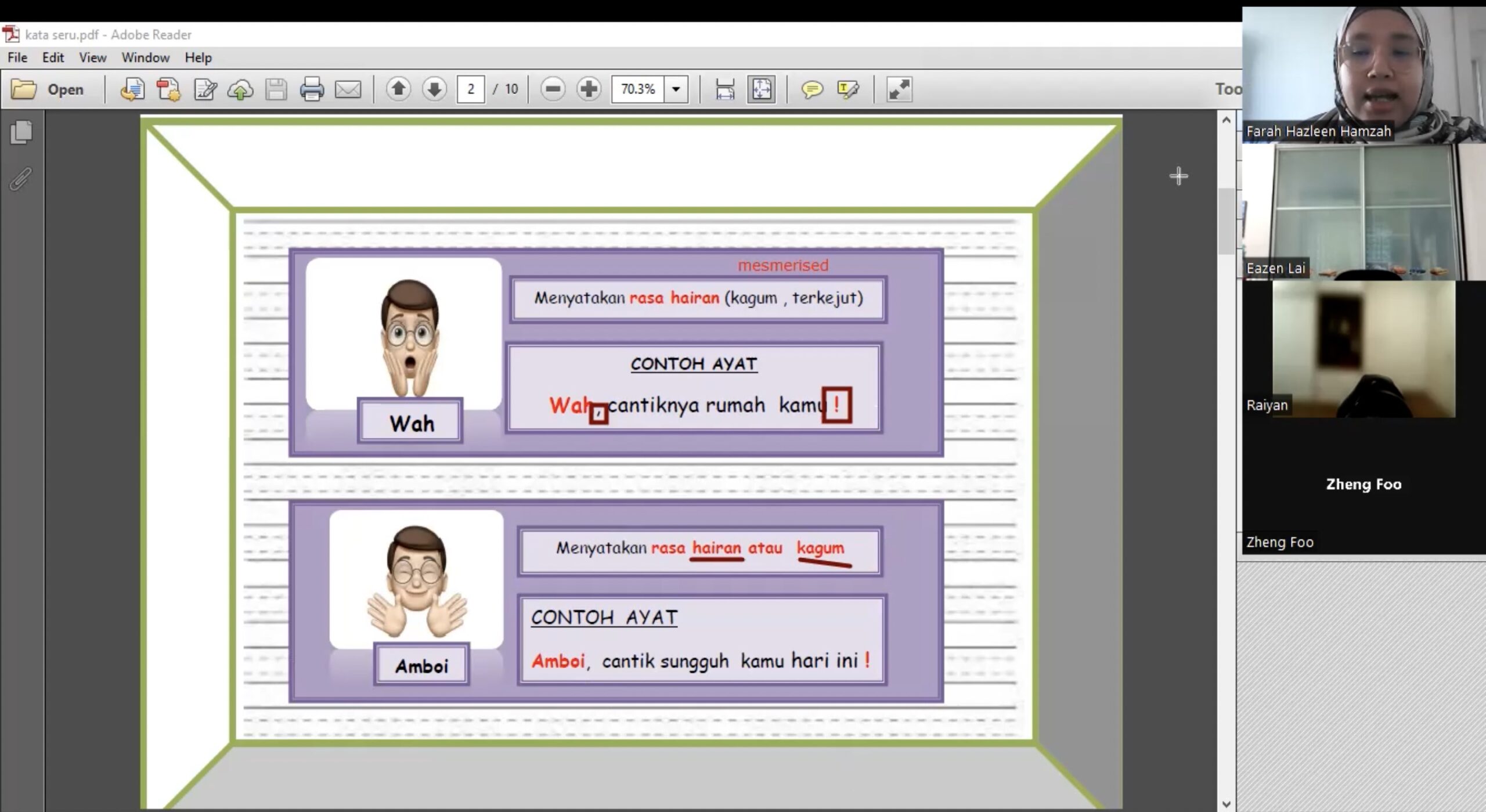
Task: Click the page number field
Action: point(470,89)
